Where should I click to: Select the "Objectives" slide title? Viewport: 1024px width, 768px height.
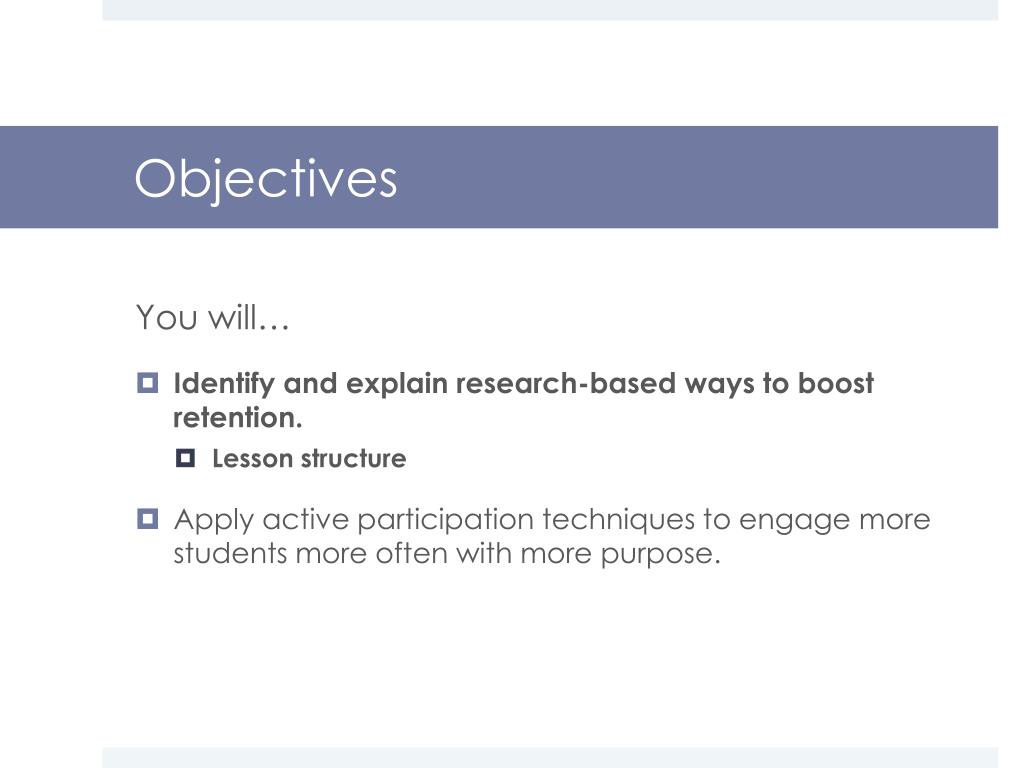(x=266, y=178)
